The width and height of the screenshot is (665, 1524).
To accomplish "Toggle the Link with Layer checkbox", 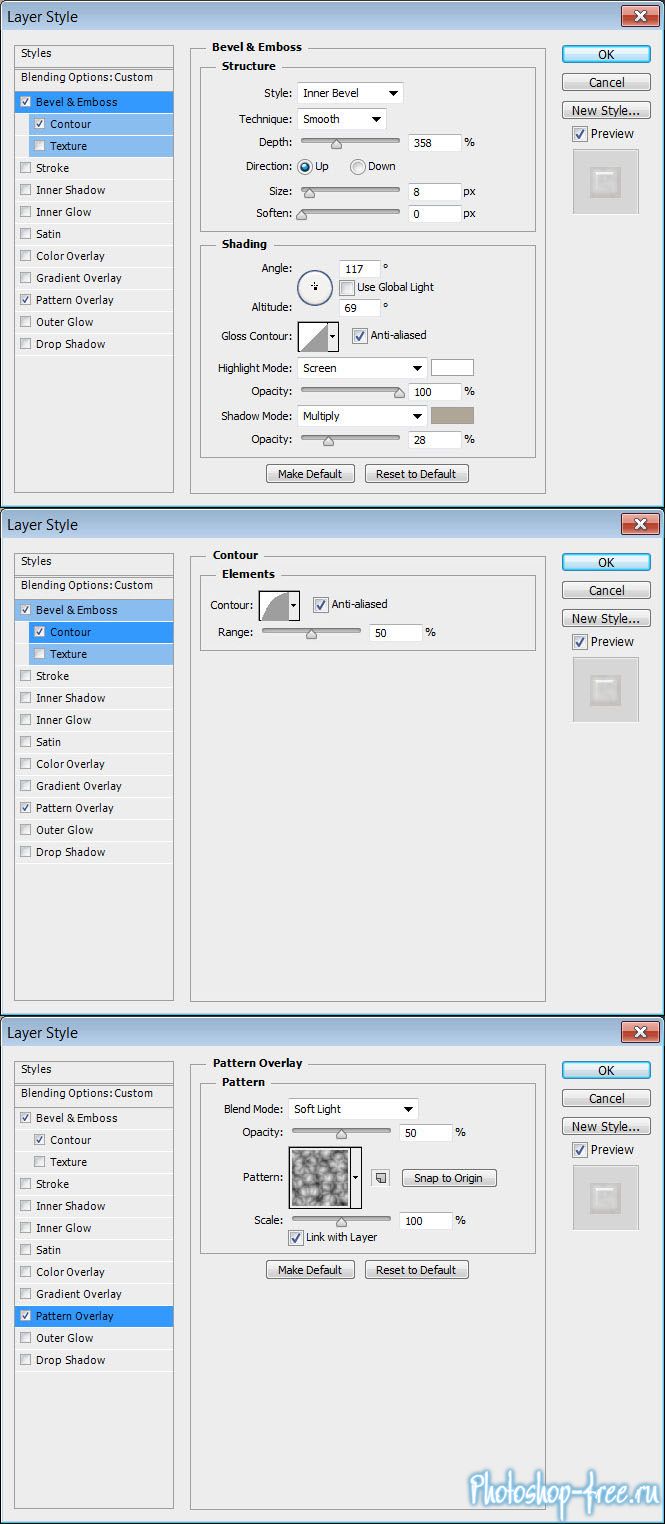I will [296, 1238].
